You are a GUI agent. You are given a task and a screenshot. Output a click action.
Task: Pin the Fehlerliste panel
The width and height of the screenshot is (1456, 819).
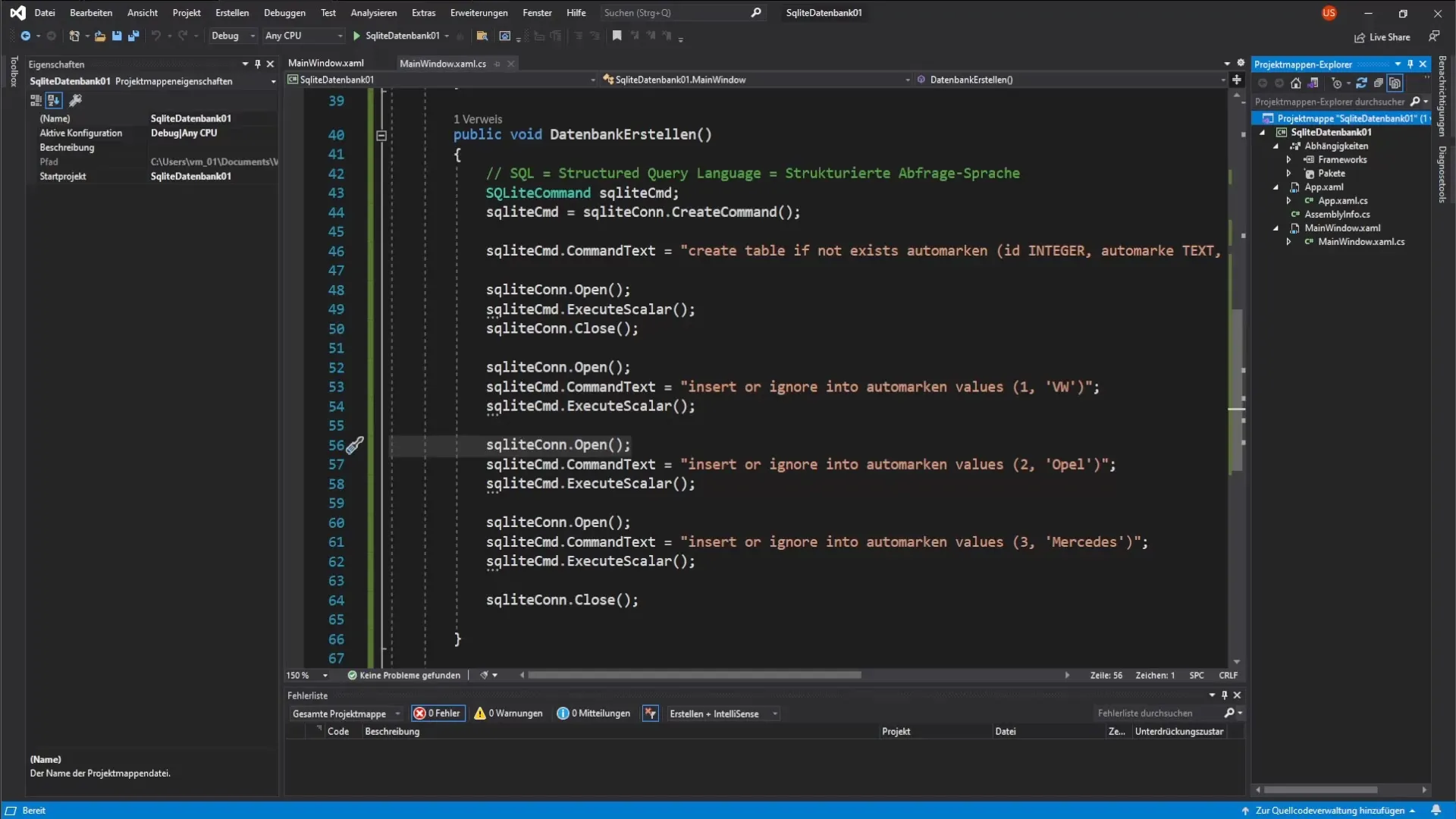[1225, 695]
